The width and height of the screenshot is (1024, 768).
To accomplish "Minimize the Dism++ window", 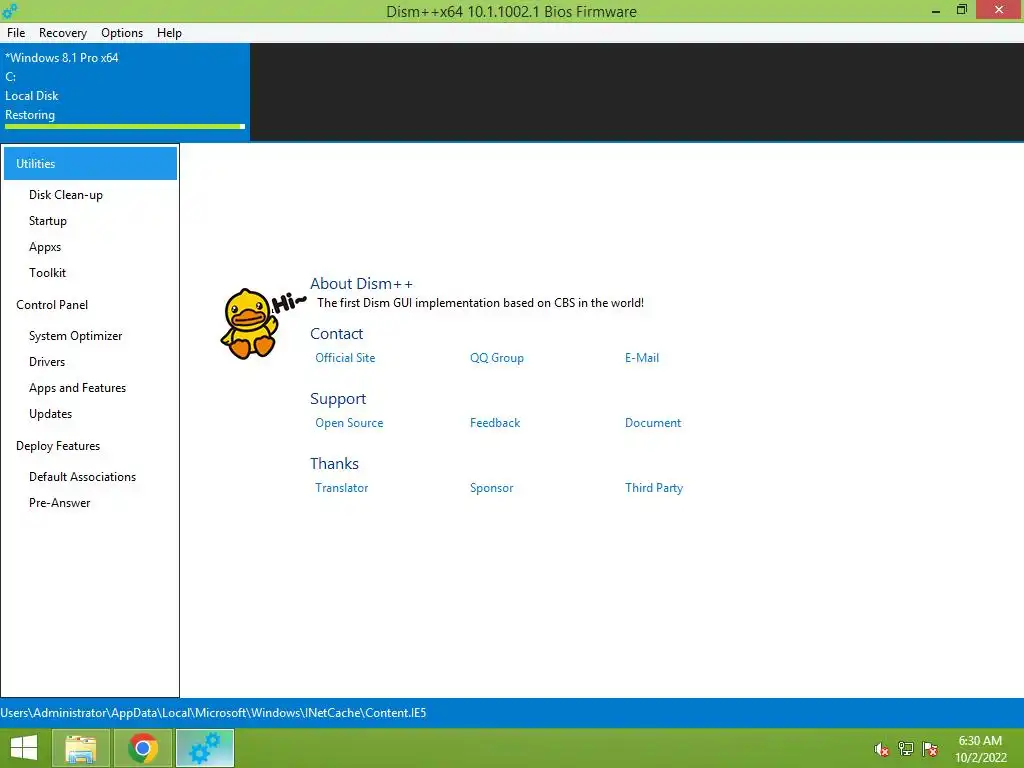I will pyautogui.click(x=936, y=10).
